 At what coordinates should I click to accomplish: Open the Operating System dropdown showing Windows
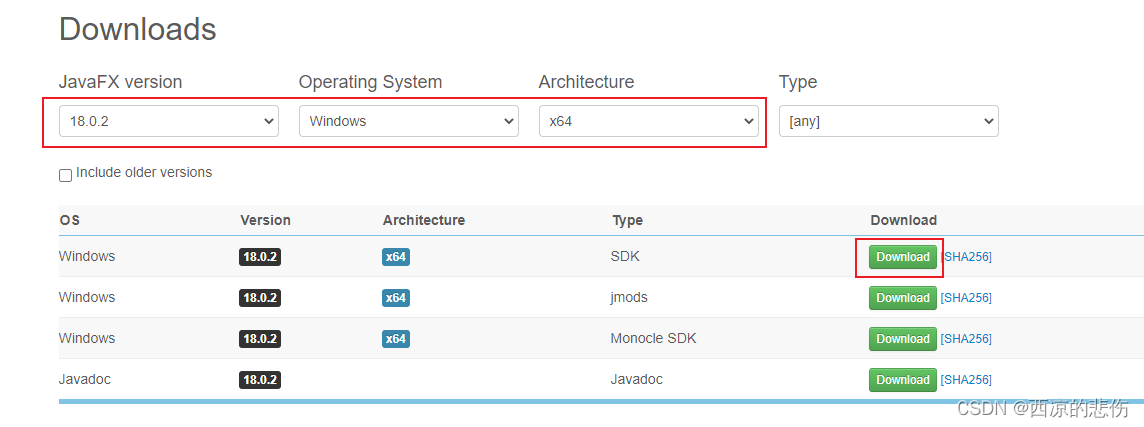pos(409,121)
